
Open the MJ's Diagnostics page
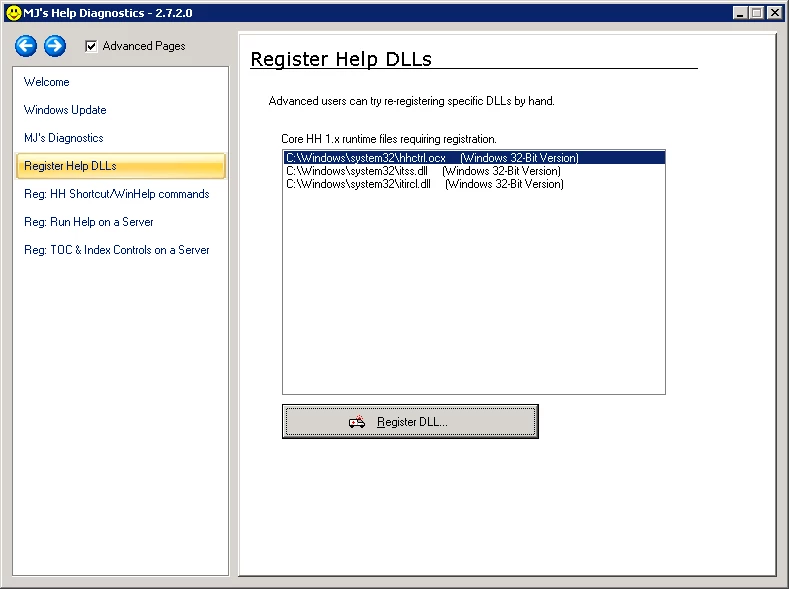coord(64,138)
